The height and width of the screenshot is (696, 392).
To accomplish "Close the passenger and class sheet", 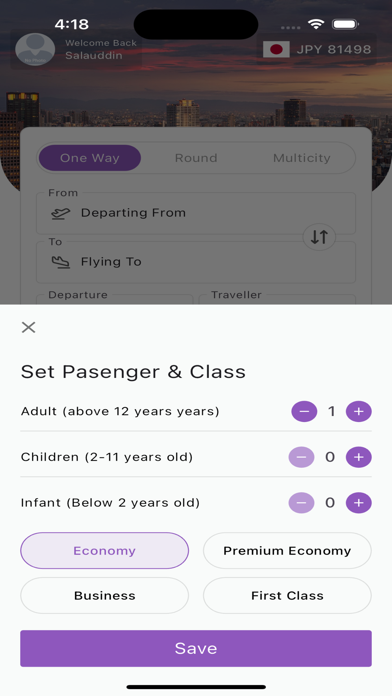I will click(x=28, y=328).
